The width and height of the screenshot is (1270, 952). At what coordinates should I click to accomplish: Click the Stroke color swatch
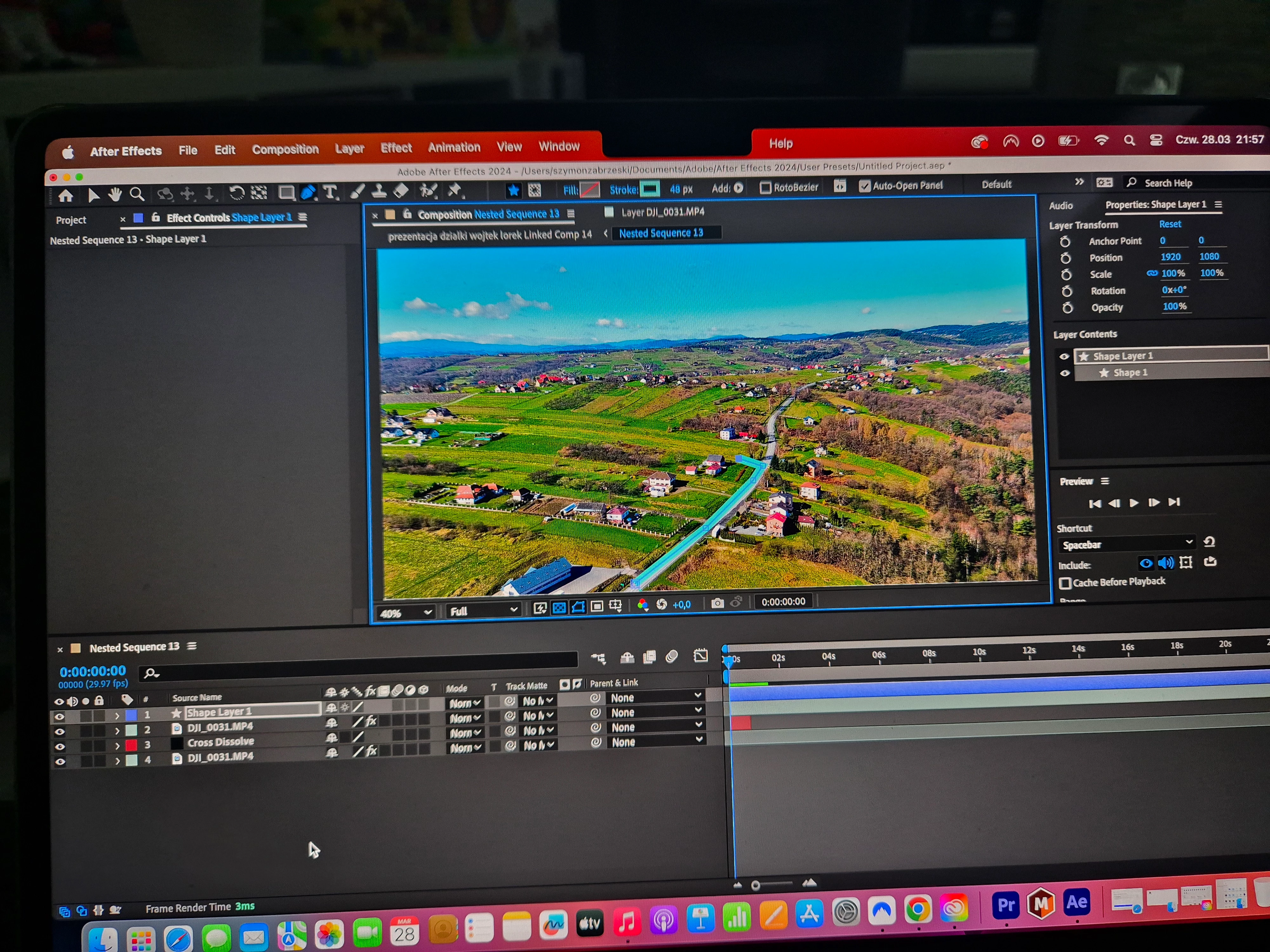click(650, 189)
